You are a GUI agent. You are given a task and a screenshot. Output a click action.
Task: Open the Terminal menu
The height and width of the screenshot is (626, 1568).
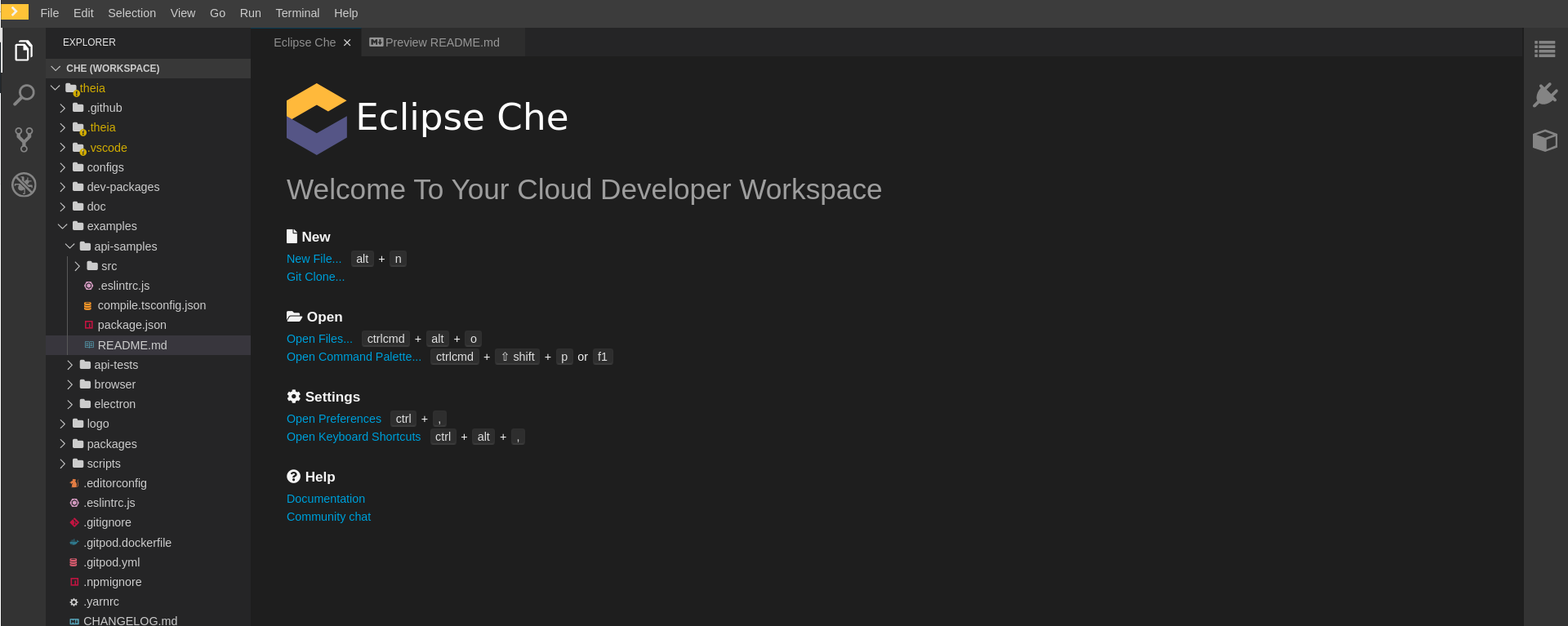coord(297,13)
